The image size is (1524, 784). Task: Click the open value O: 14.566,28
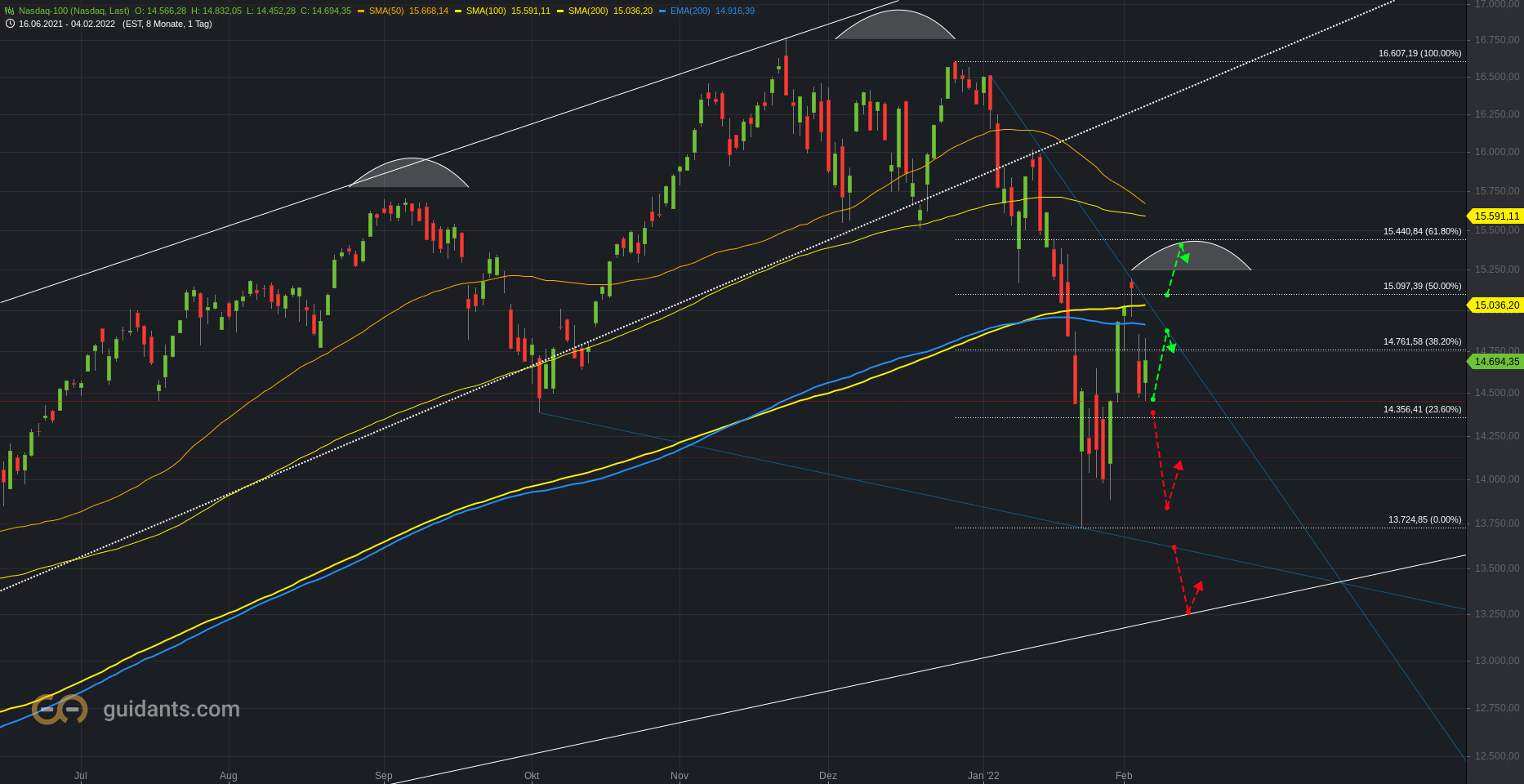coord(160,11)
